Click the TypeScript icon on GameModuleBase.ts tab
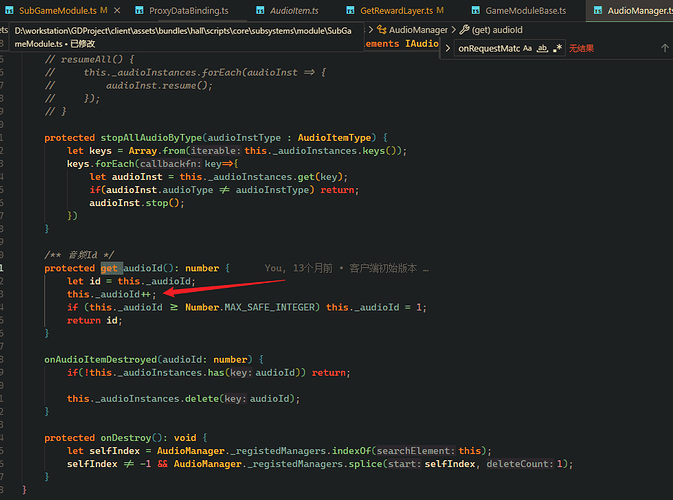Image resolution: width=673 pixels, height=500 pixels. (476, 10)
